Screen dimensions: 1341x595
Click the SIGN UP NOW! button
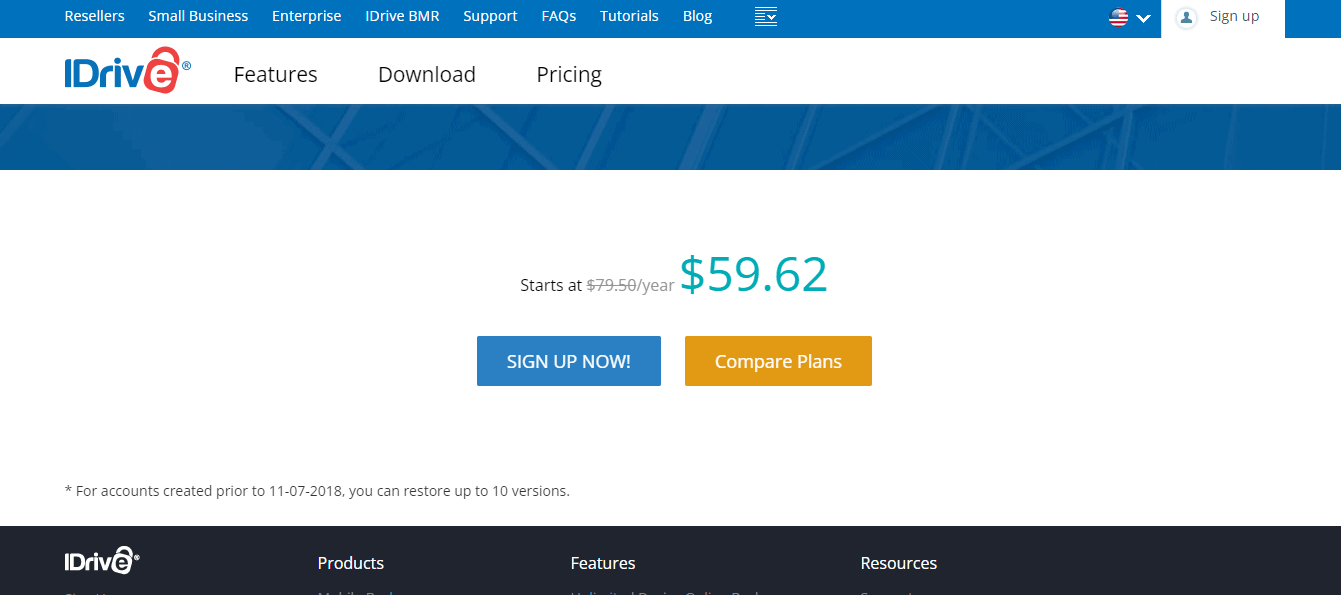tap(568, 360)
